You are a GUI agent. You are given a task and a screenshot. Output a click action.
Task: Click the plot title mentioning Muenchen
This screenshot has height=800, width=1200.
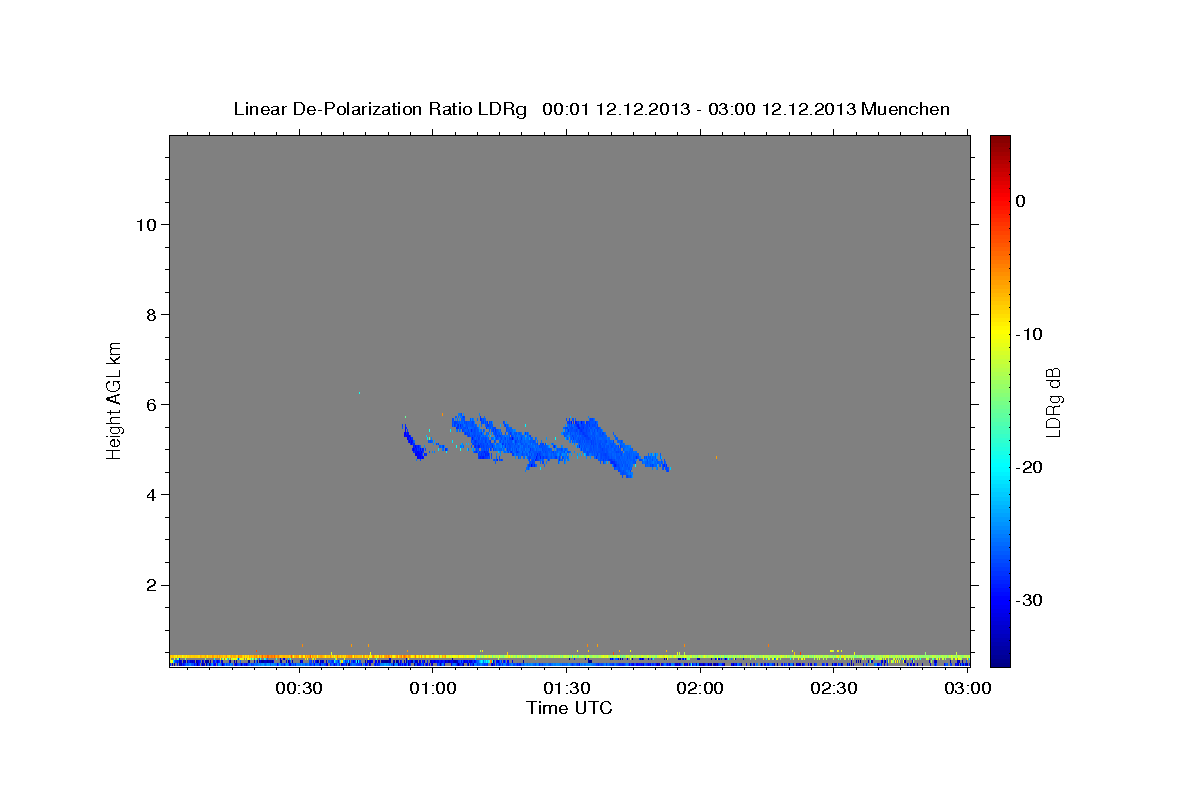(x=591, y=109)
